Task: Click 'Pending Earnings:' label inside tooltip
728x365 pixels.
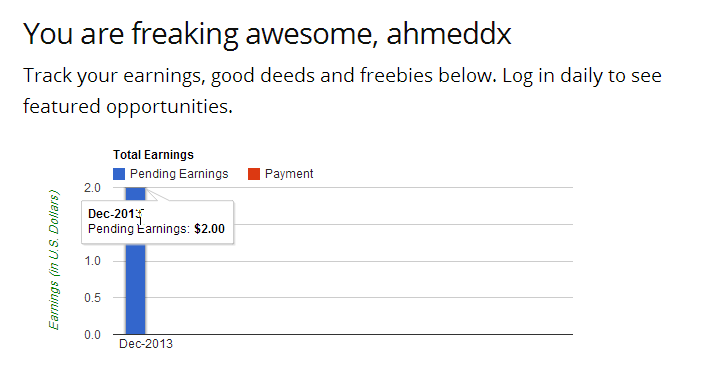Action: coord(139,229)
